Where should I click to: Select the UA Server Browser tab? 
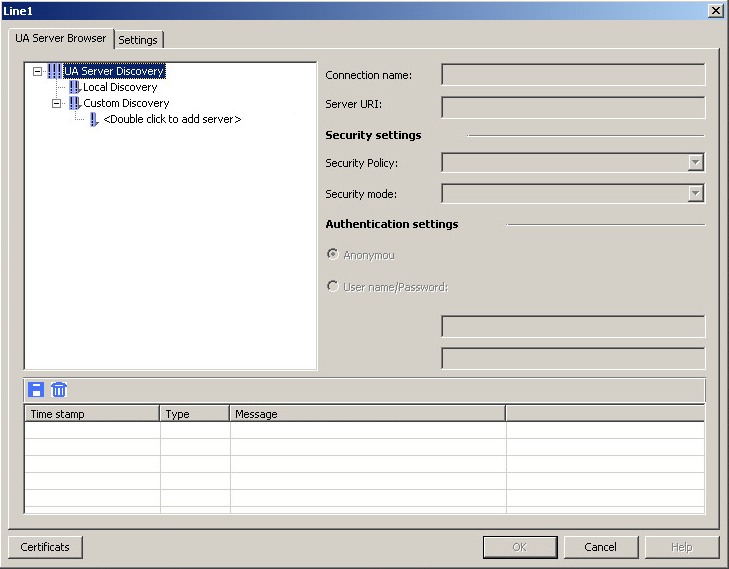click(60, 38)
